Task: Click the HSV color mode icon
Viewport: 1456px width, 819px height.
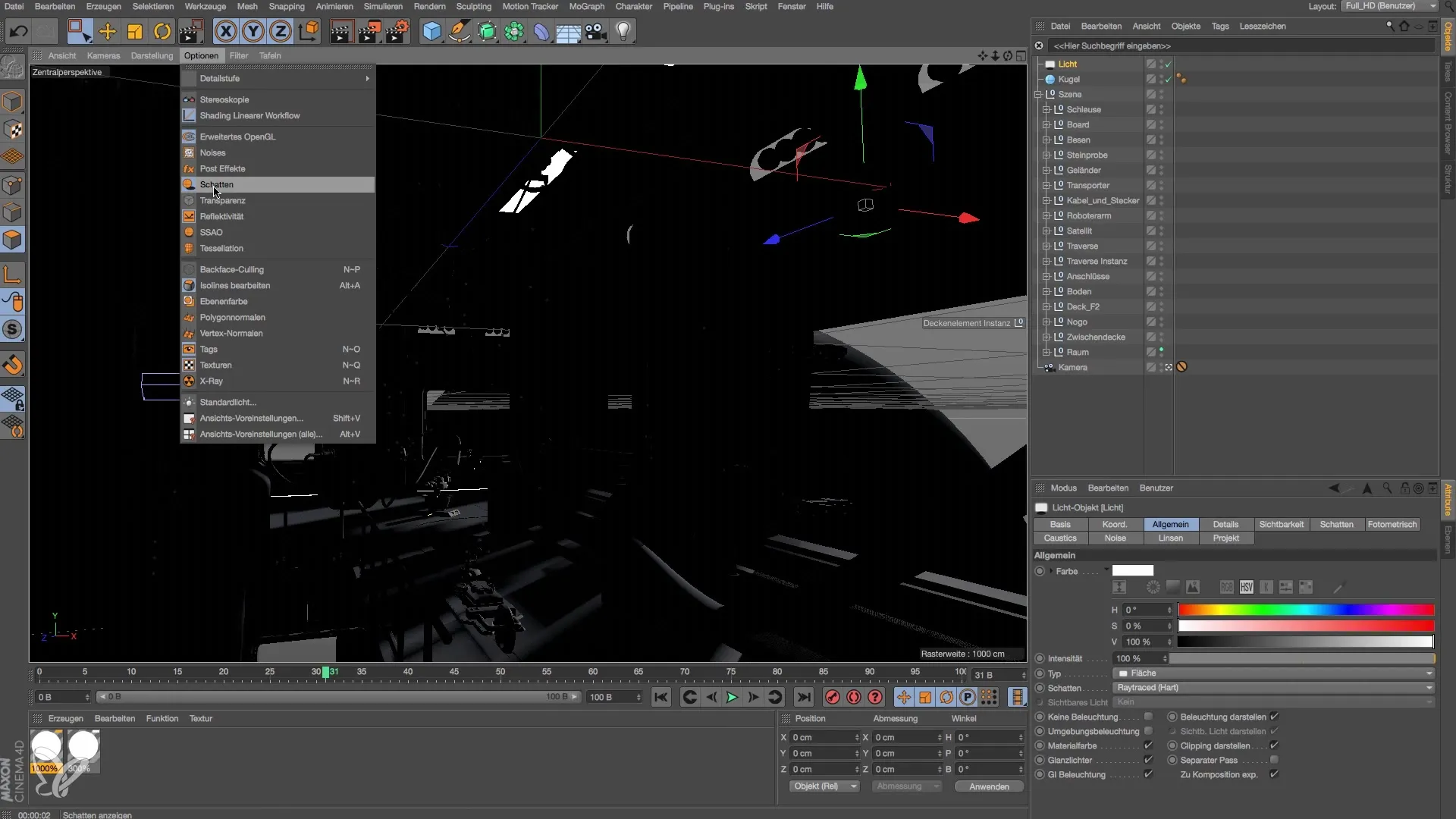Action: (x=1247, y=588)
